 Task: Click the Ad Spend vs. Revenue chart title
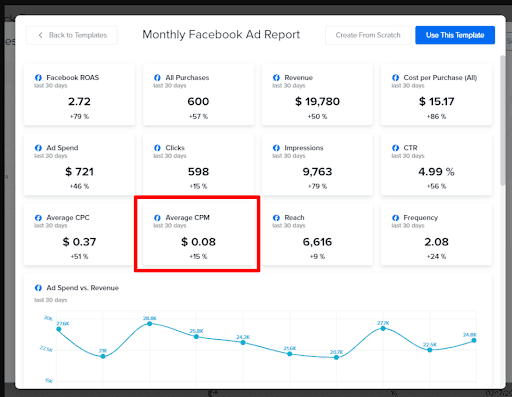(83, 288)
